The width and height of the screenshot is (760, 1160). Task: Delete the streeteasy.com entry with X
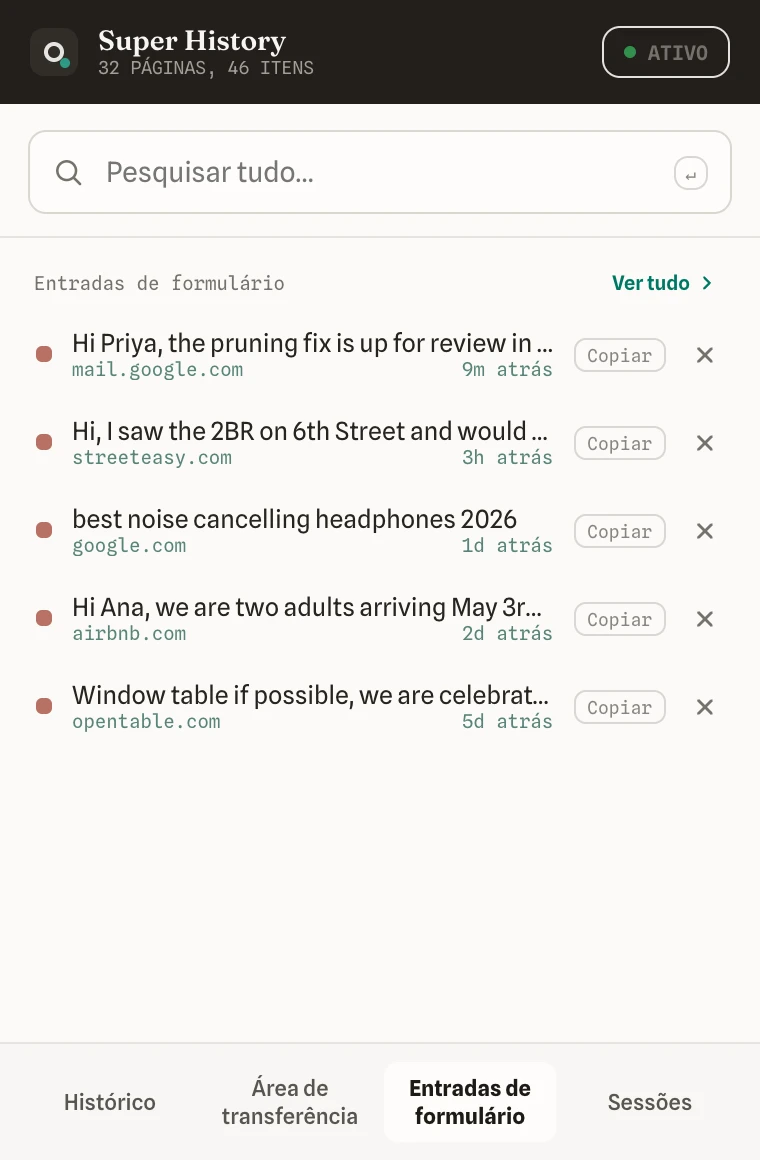[704, 443]
